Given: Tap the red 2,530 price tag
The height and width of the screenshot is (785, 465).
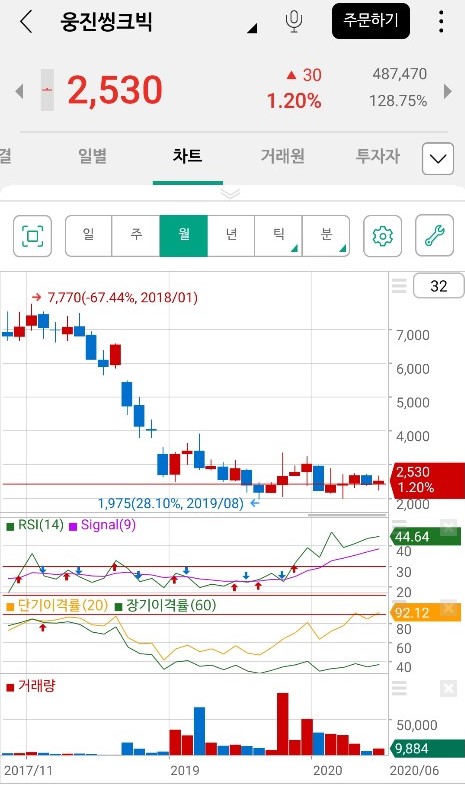Looking at the screenshot, I should pyautogui.click(x=429, y=480).
